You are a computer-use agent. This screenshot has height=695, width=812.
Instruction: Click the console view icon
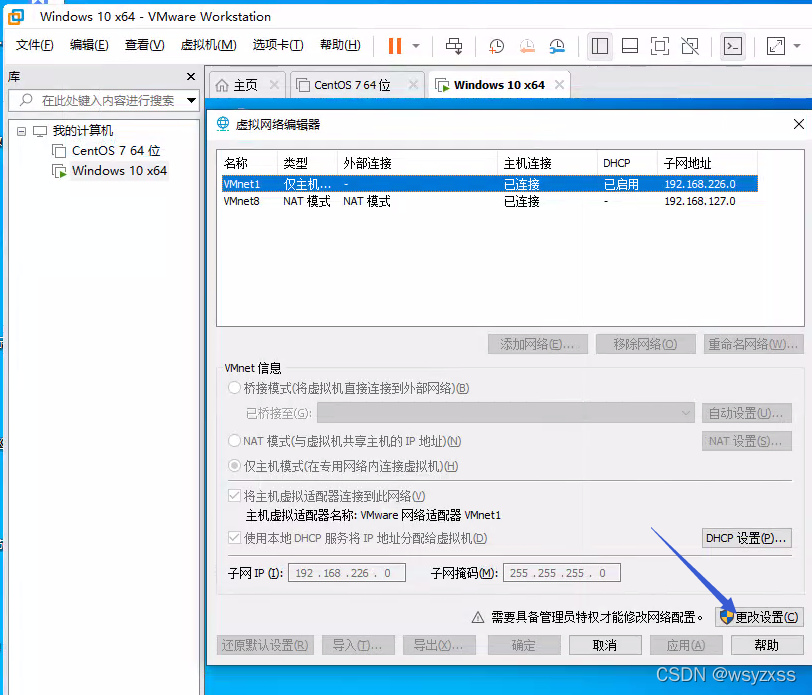click(733, 46)
